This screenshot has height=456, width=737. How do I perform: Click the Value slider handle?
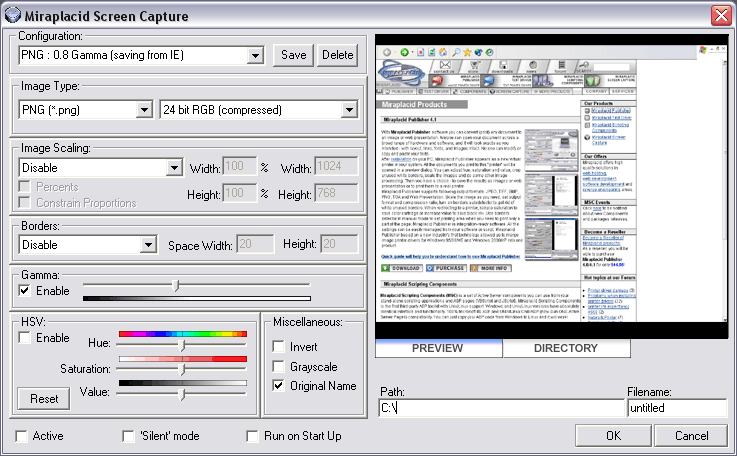pyautogui.click(x=182, y=394)
